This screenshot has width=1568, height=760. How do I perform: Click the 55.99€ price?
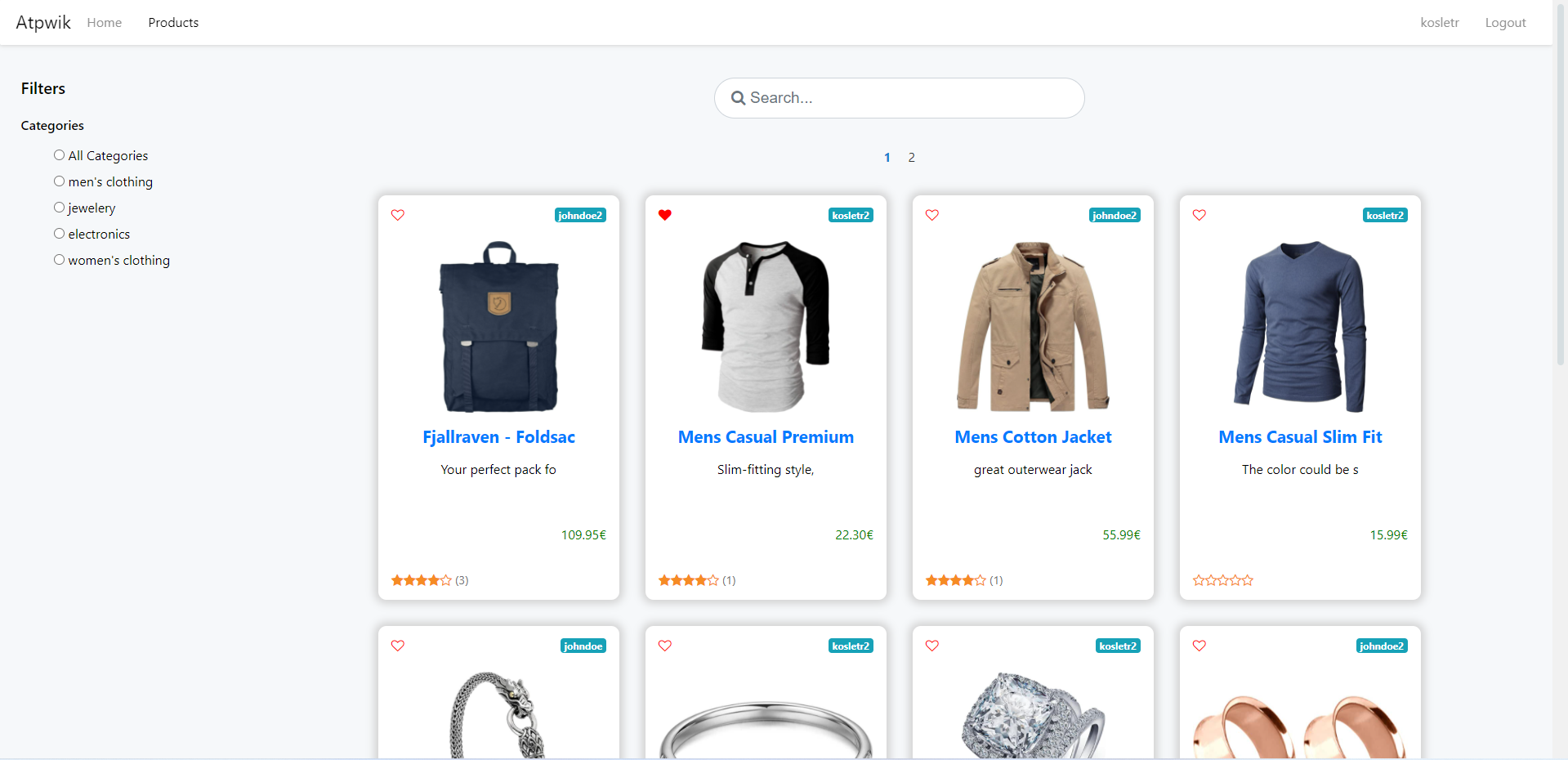coord(1121,535)
